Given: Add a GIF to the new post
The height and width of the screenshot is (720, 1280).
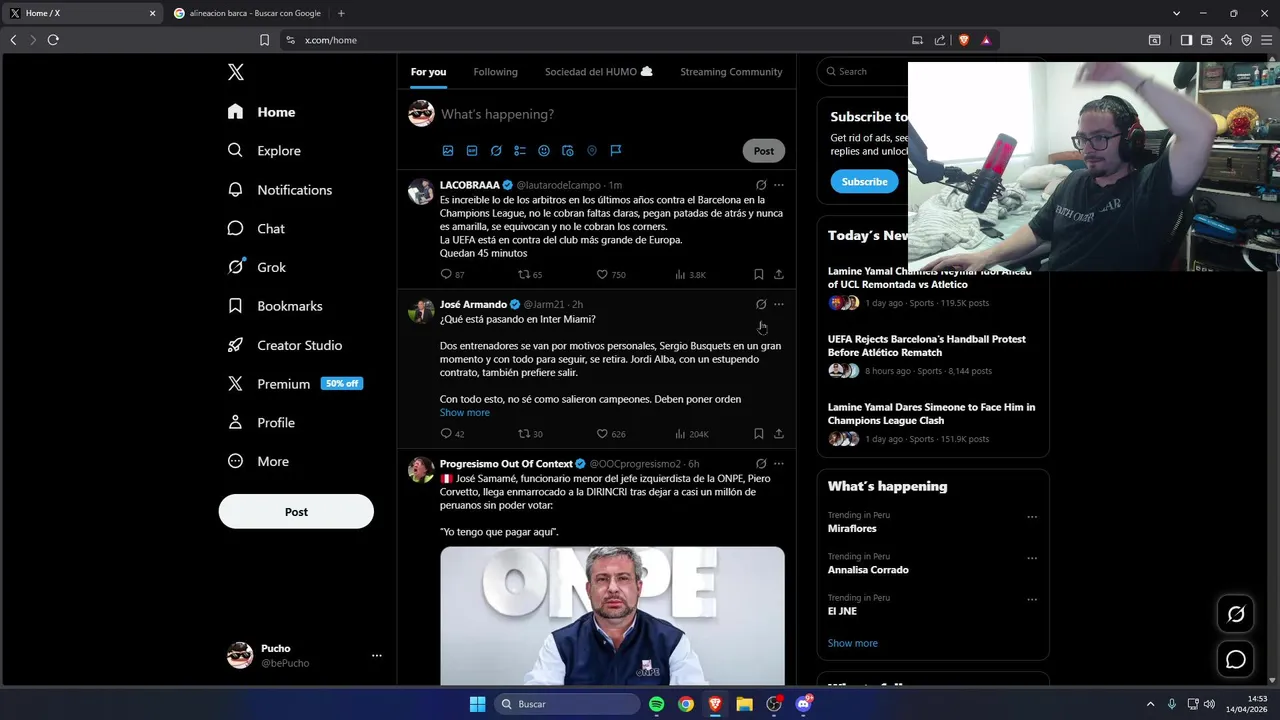Looking at the screenshot, I should pyautogui.click(x=472, y=151).
